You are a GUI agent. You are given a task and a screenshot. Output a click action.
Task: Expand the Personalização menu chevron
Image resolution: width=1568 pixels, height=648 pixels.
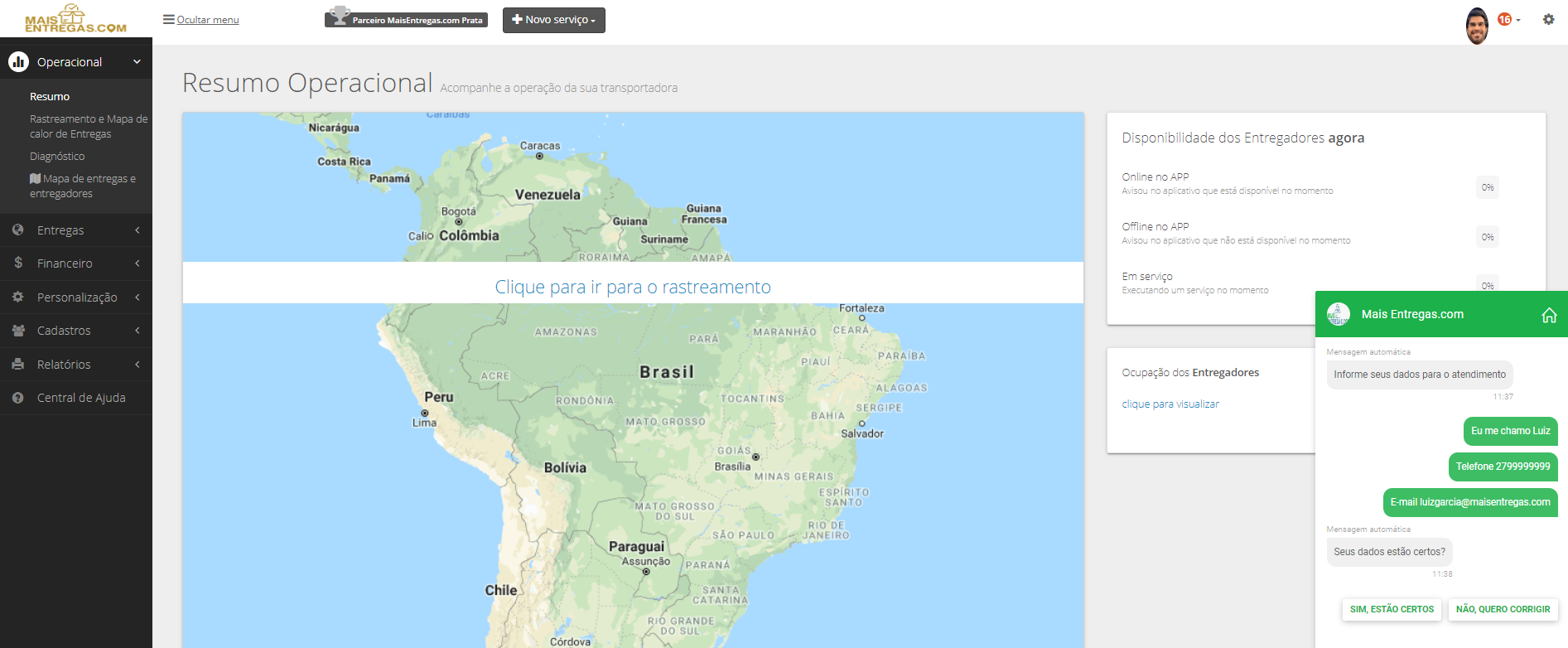[x=138, y=297]
